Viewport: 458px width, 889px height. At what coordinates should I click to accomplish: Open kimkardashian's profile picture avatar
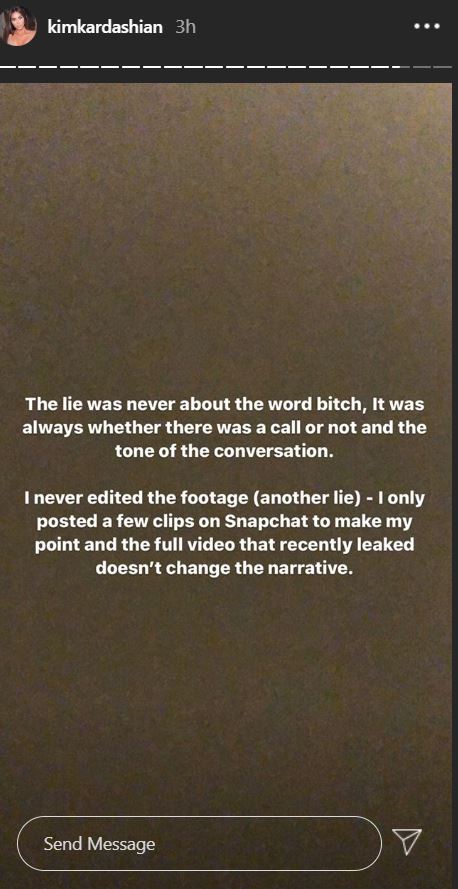point(19,26)
